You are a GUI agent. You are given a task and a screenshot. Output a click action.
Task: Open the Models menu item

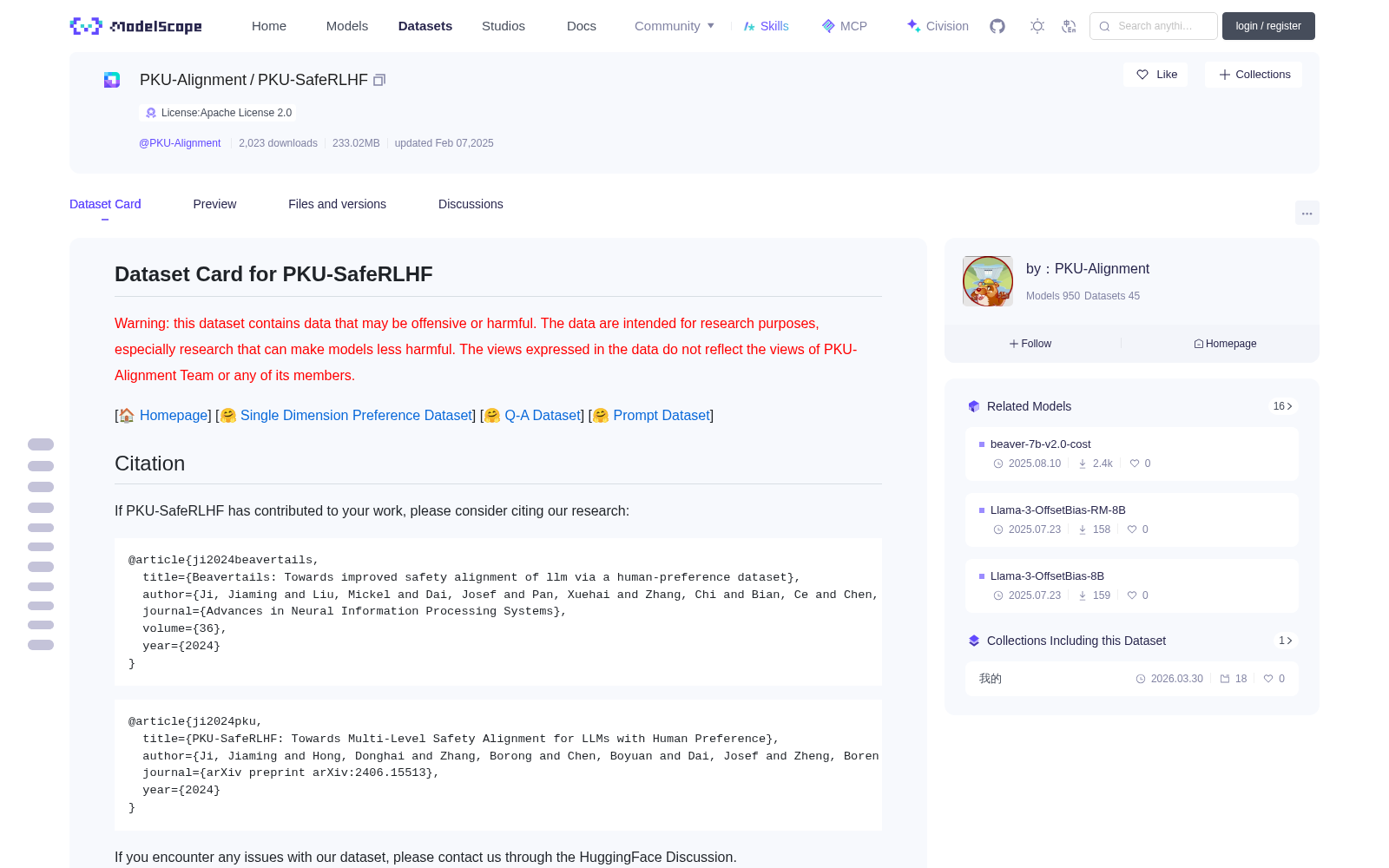click(x=347, y=26)
